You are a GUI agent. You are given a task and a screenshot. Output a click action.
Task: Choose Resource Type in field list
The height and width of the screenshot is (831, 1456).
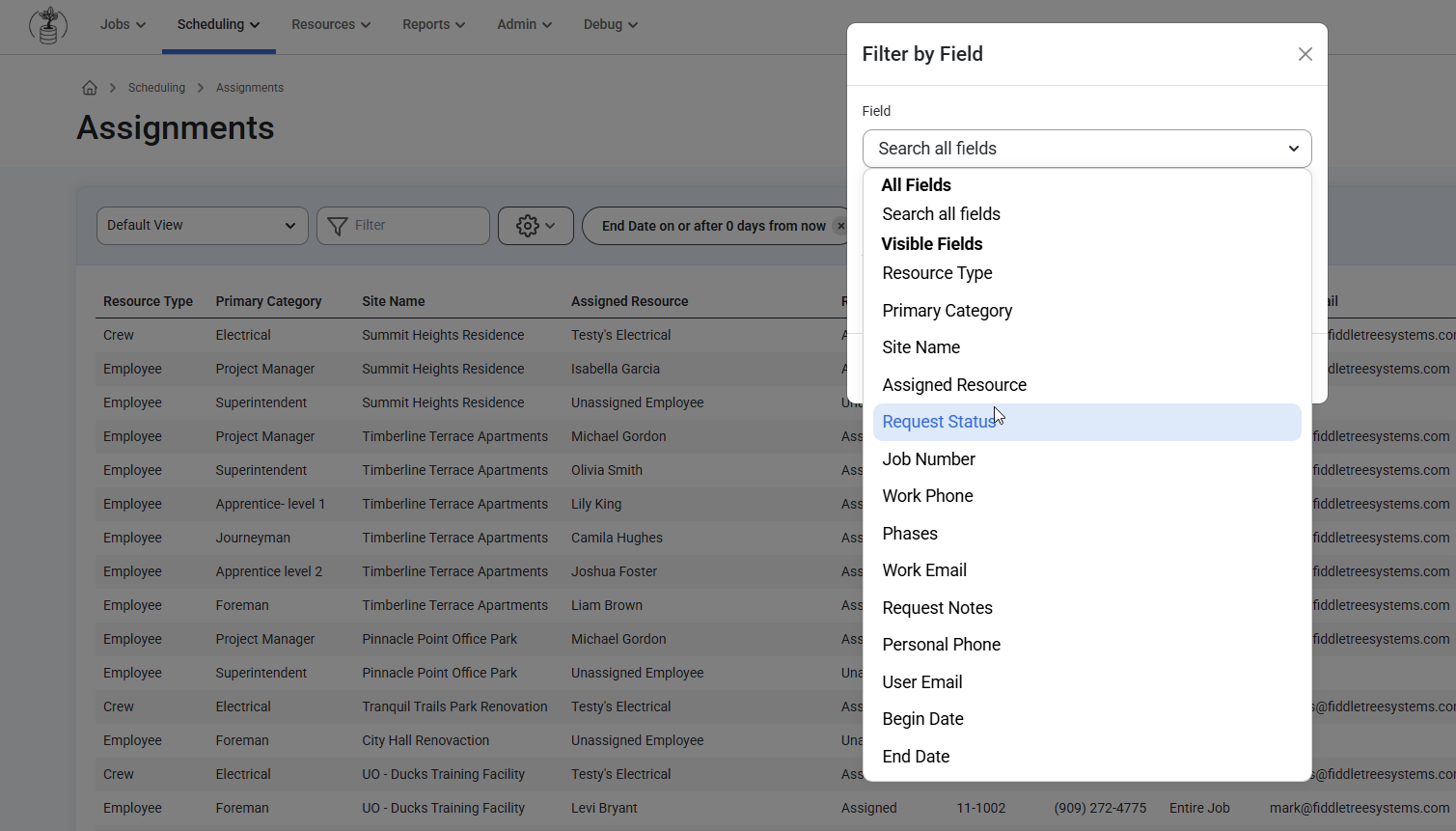pos(1086,273)
